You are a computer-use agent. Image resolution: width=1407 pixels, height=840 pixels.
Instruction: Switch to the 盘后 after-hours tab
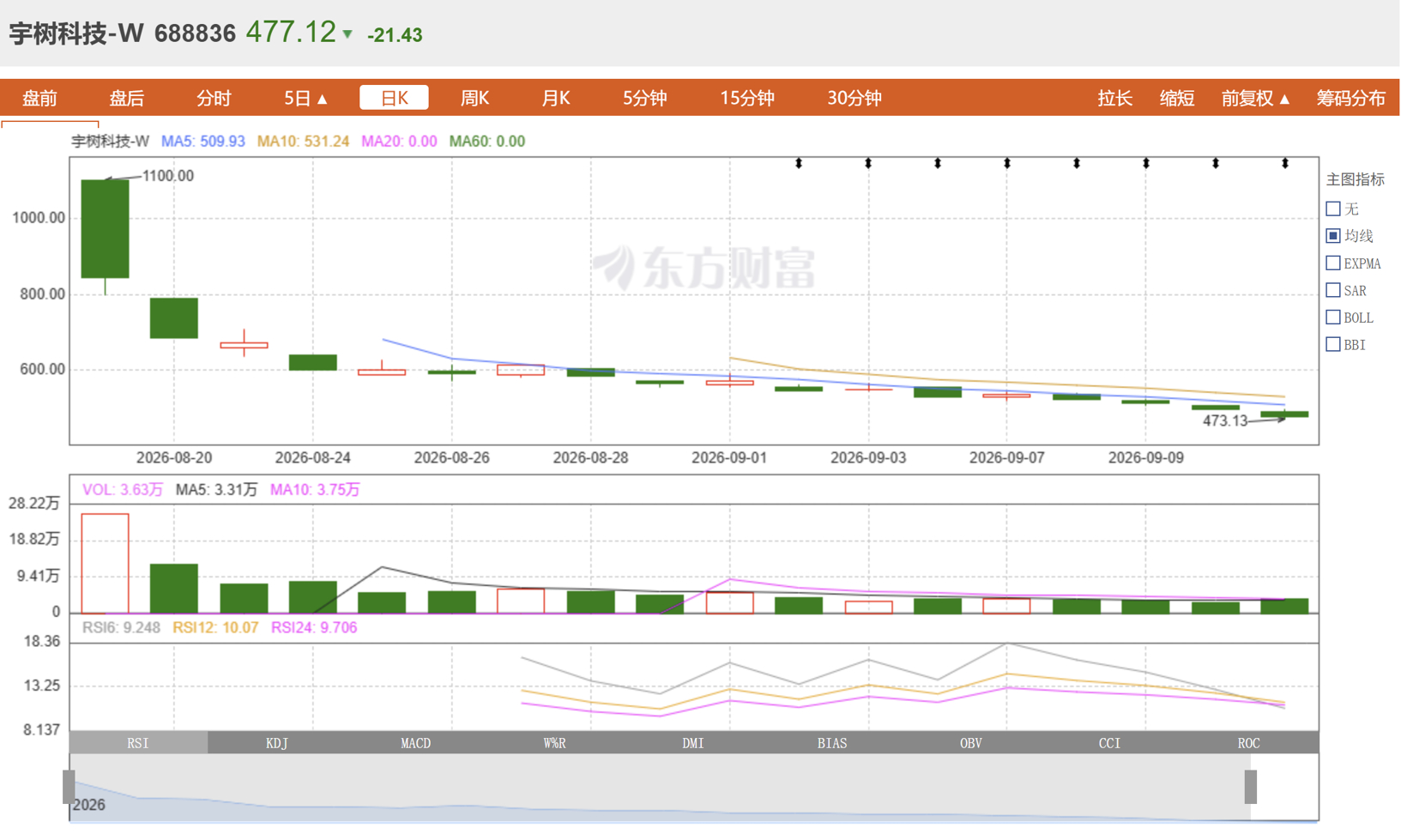[x=126, y=98]
